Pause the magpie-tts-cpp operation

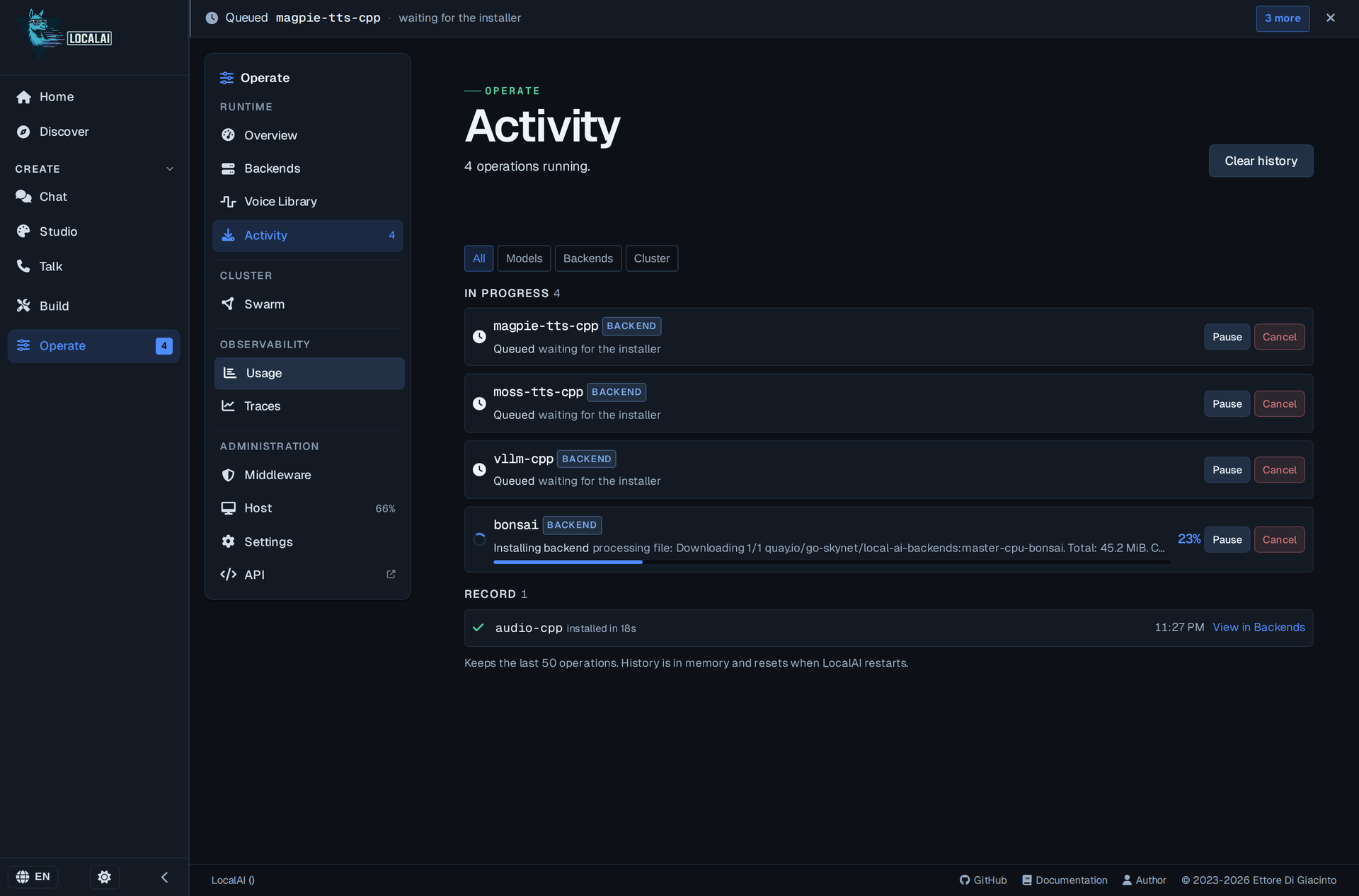tap(1227, 337)
